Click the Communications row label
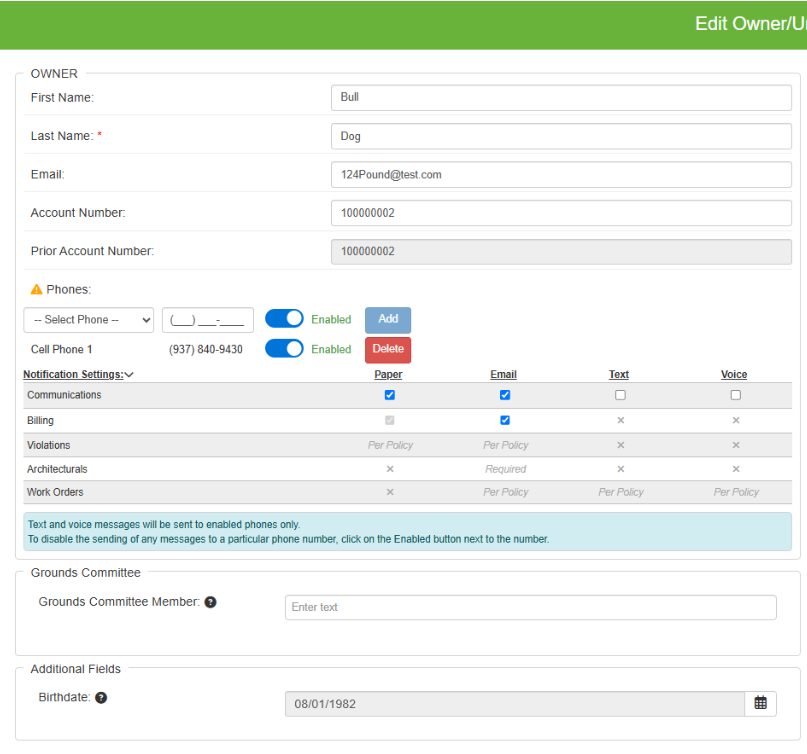 64,395
